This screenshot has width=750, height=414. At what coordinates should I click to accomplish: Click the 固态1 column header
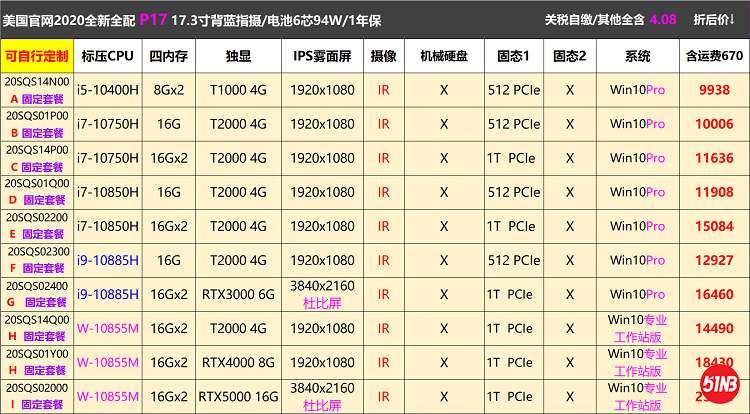(513, 55)
